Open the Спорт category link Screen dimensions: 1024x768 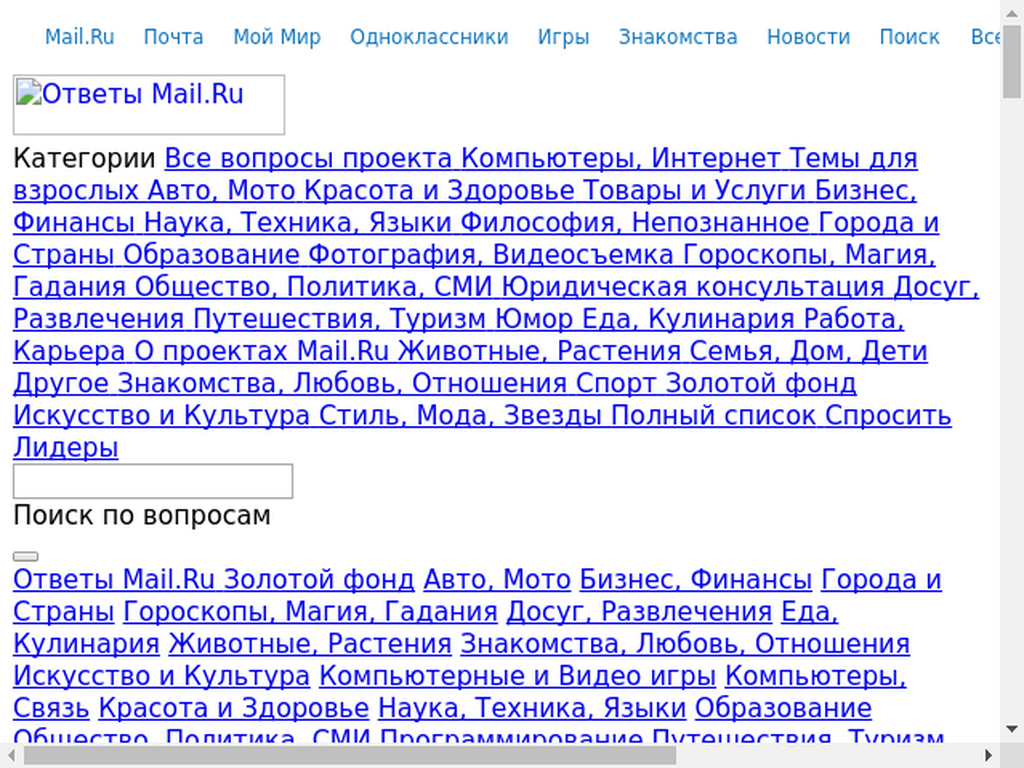616,383
